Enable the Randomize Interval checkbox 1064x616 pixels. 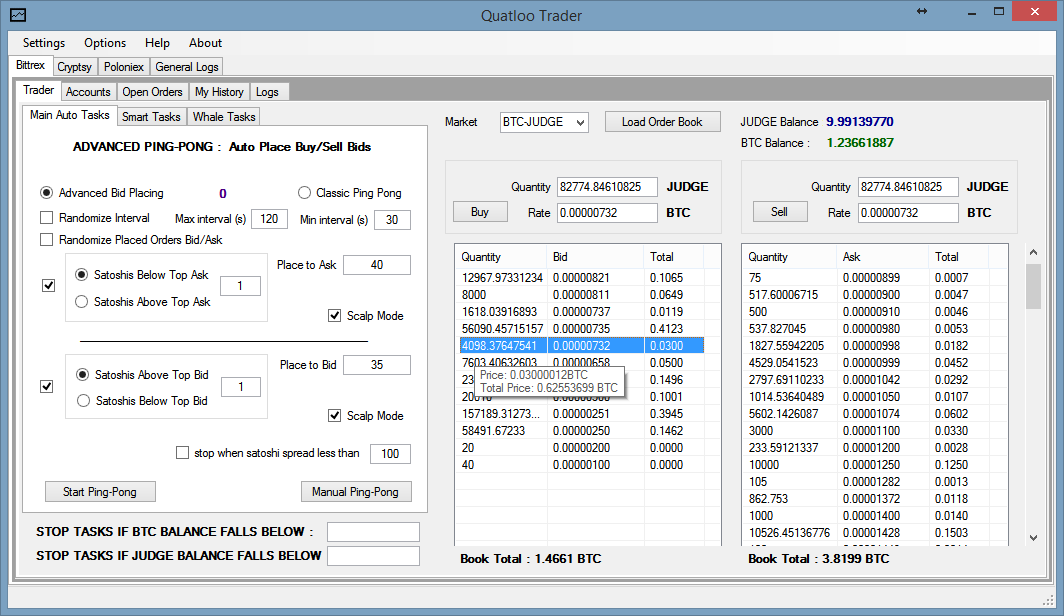point(46,218)
